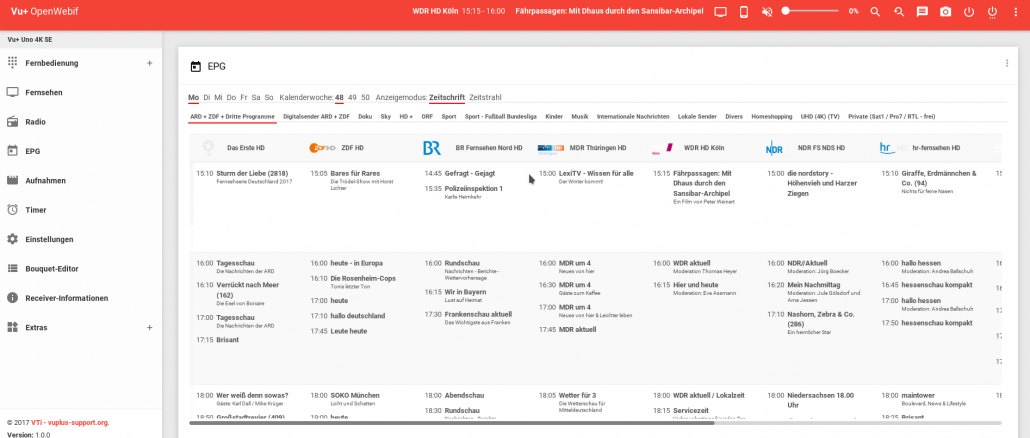Select the Doku bouquet tab
The height and width of the screenshot is (438, 1030).
tap(365, 117)
